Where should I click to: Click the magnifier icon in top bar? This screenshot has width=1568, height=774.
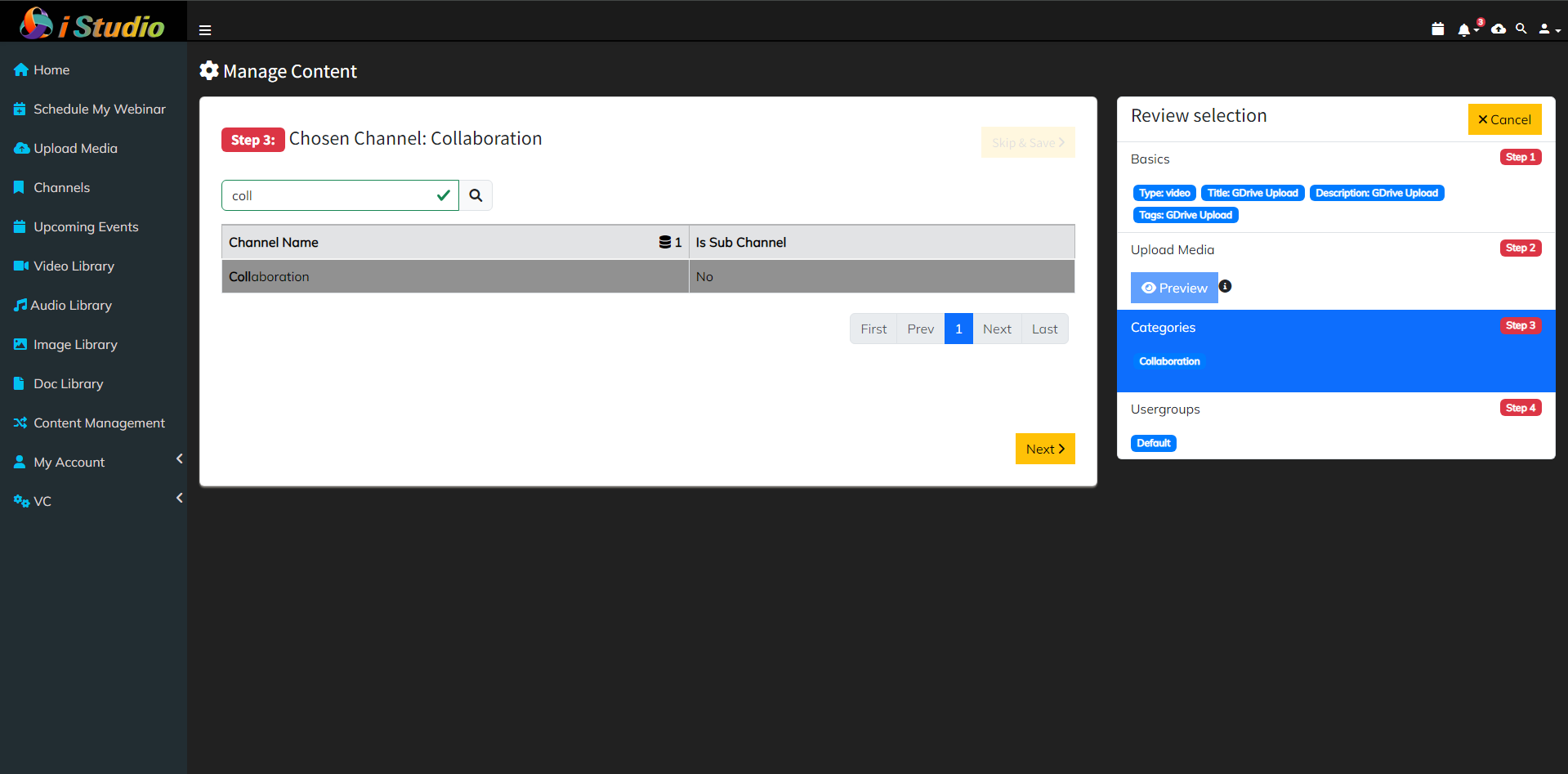click(x=1521, y=29)
